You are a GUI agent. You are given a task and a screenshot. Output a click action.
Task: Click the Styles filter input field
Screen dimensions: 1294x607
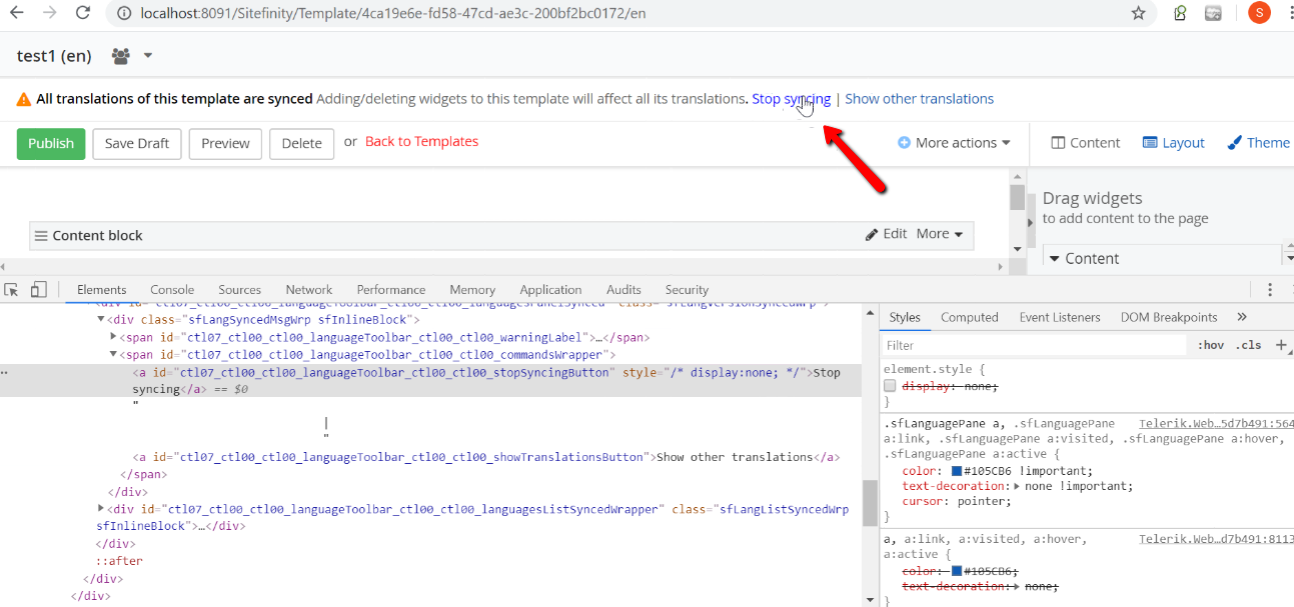(x=1035, y=345)
